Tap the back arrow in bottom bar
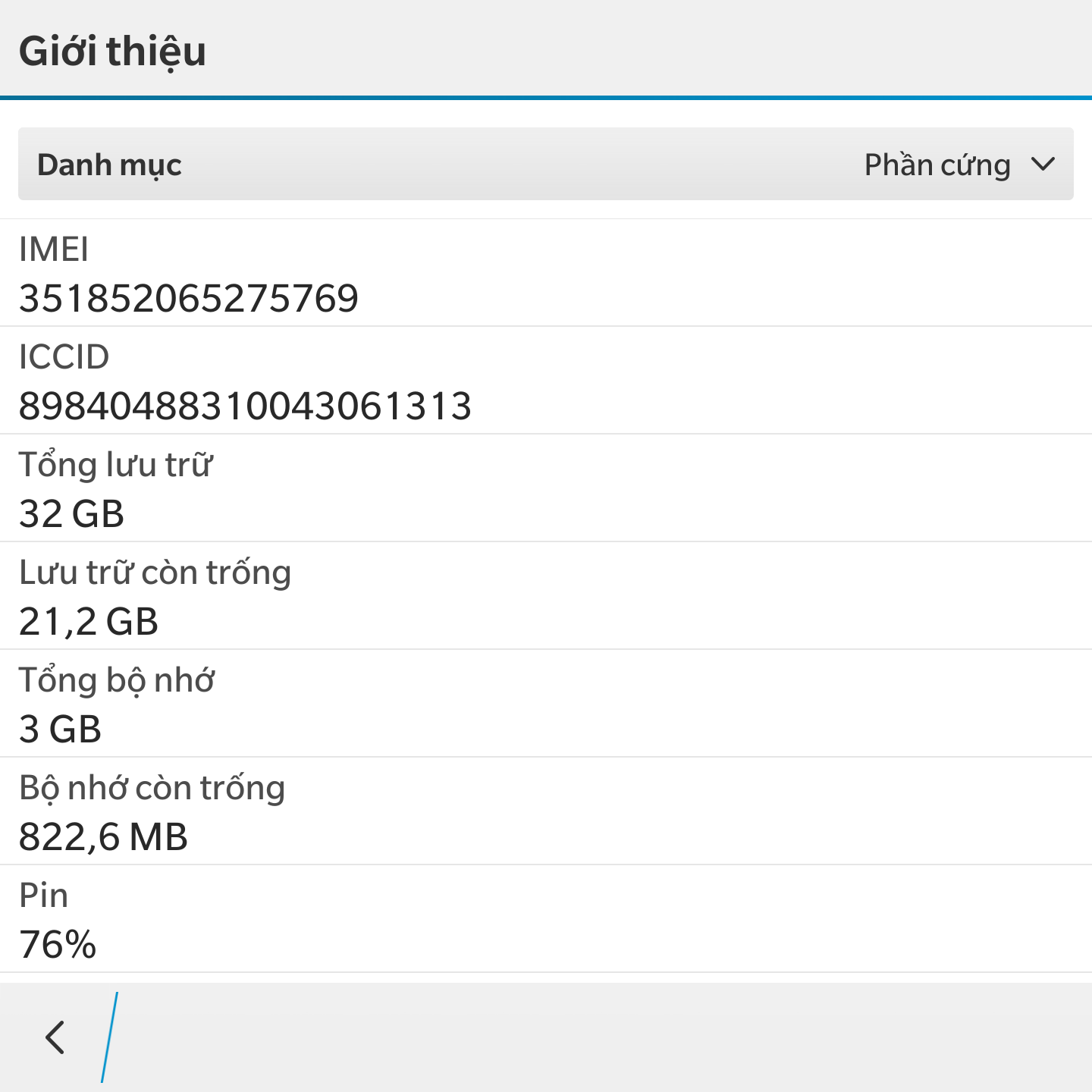Viewport: 1092px width, 1092px height. [55, 1037]
